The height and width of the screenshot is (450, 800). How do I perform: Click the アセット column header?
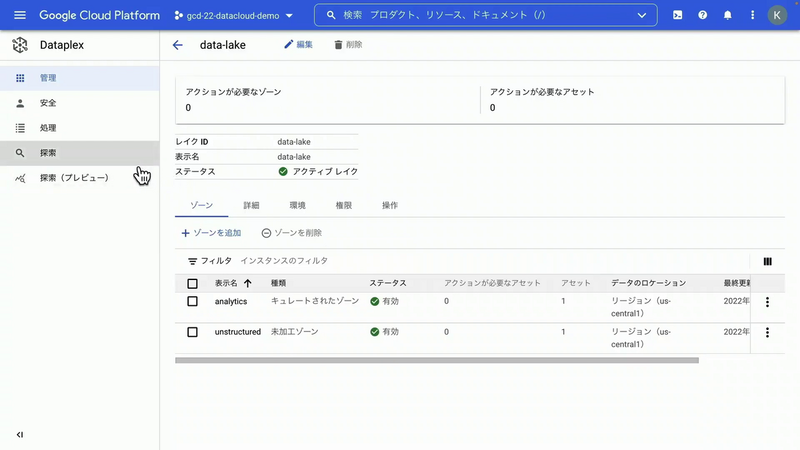(576, 283)
